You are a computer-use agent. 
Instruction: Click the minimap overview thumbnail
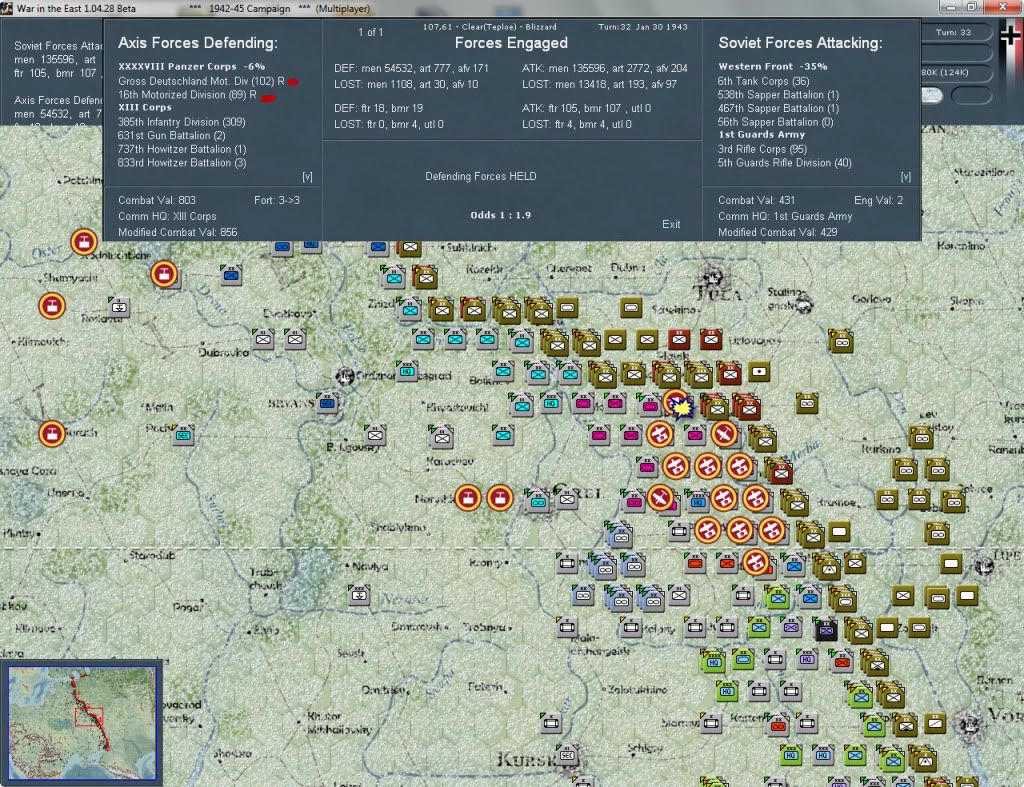tap(82, 723)
